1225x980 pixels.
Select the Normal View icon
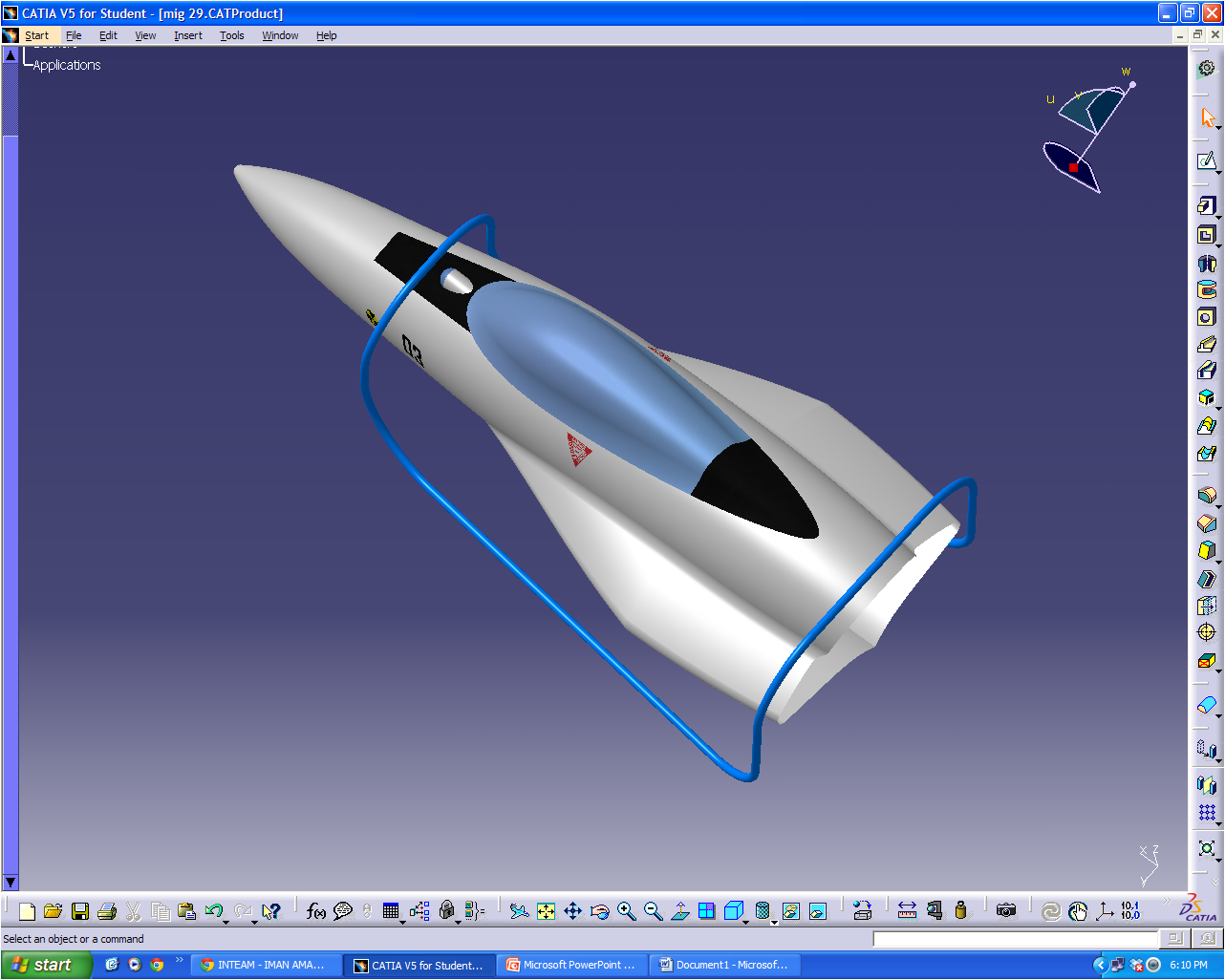point(679,911)
